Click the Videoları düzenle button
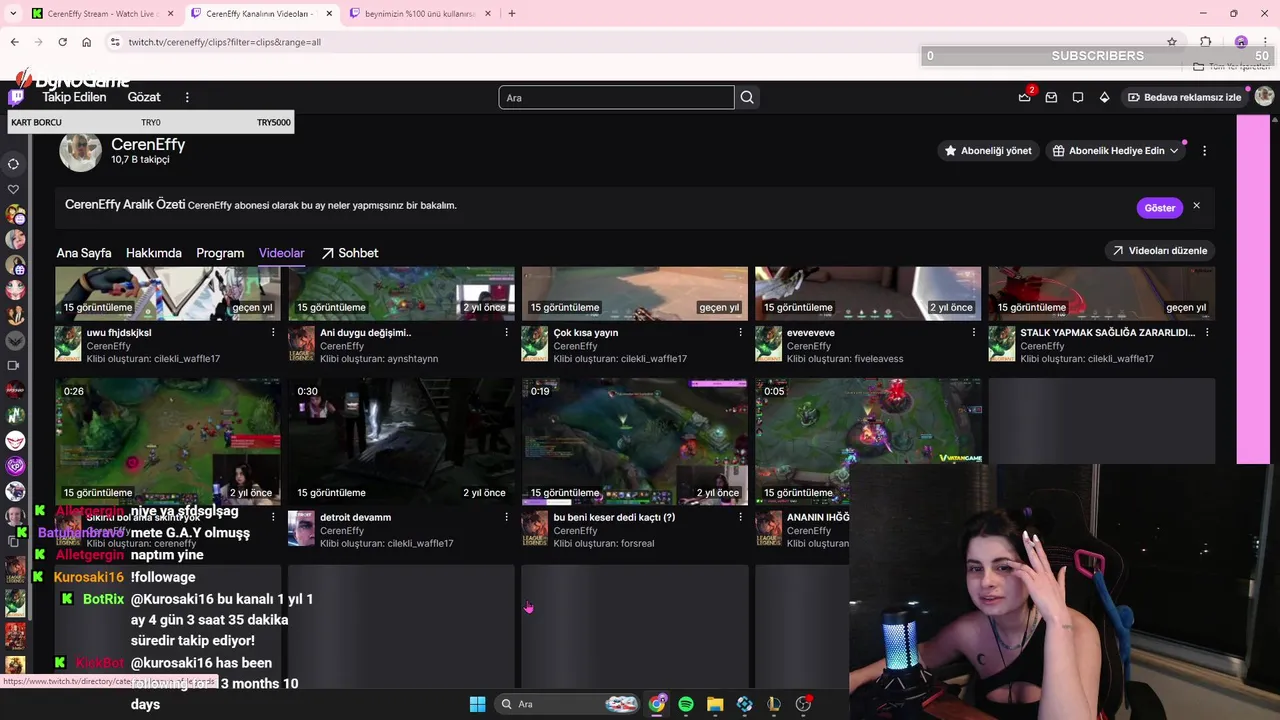The image size is (1280, 720). [x=1160, y=251]
